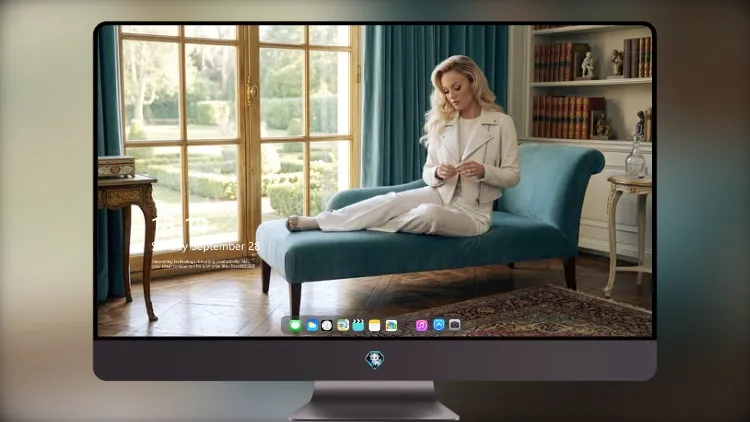750x422 pixels.
Task: Click the September date text on wallpaper
Action: point(206,246)
